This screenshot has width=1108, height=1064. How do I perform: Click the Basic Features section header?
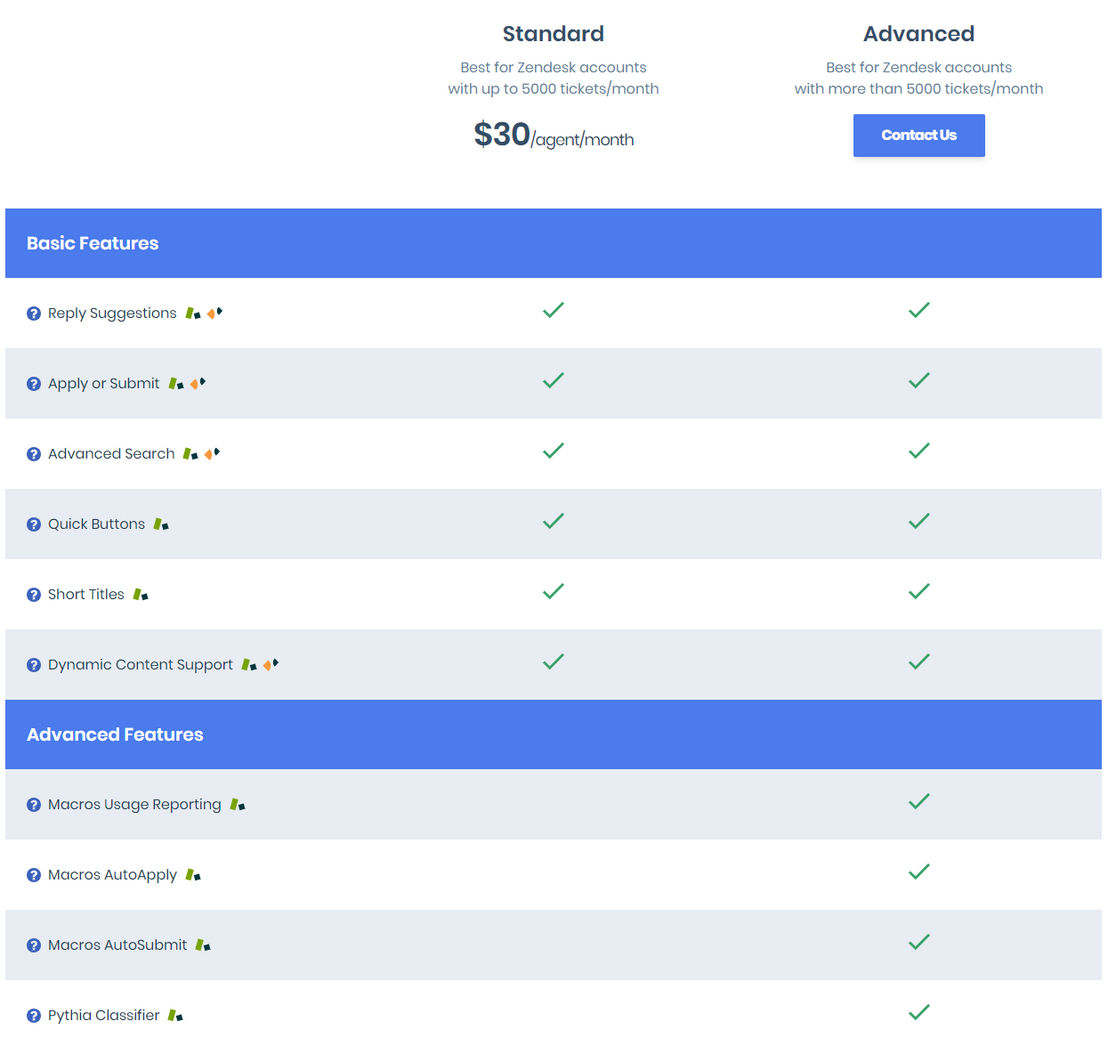coord(93,243)
